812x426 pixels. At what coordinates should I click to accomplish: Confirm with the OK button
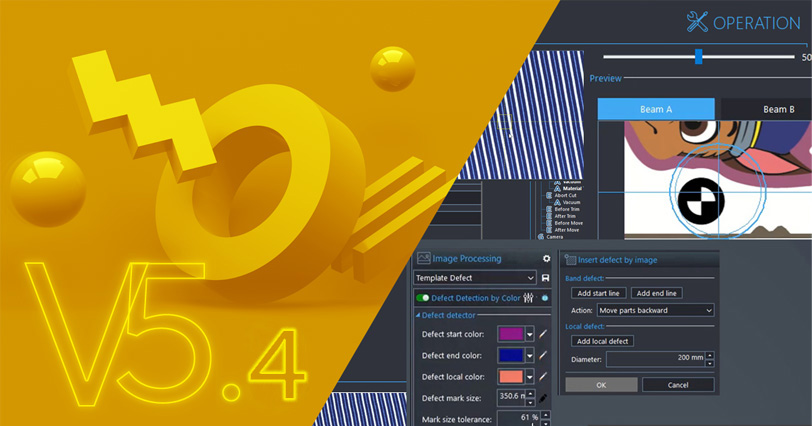click(x=601, y=385)
